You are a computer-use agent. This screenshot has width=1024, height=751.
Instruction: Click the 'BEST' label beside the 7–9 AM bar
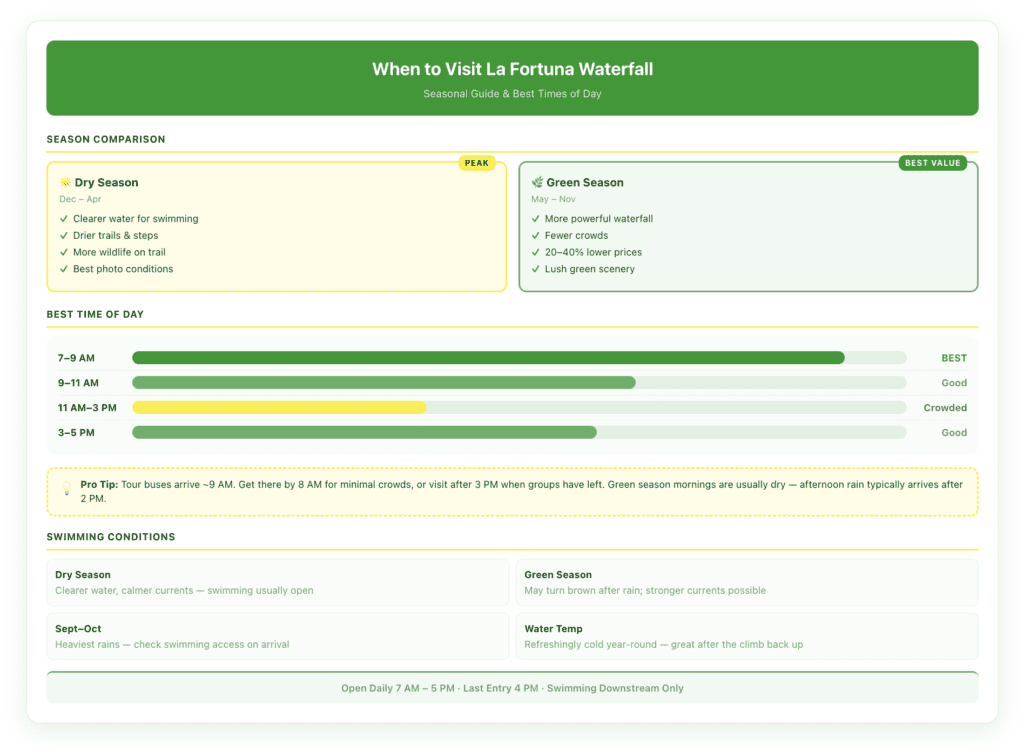[953, 357]
